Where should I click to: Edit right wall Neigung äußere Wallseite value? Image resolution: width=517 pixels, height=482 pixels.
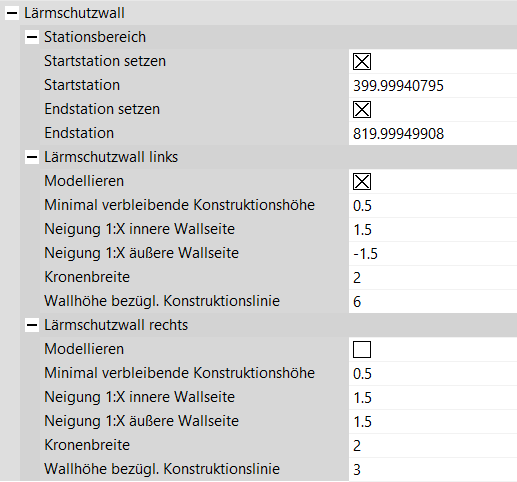(x=433, y=422)
